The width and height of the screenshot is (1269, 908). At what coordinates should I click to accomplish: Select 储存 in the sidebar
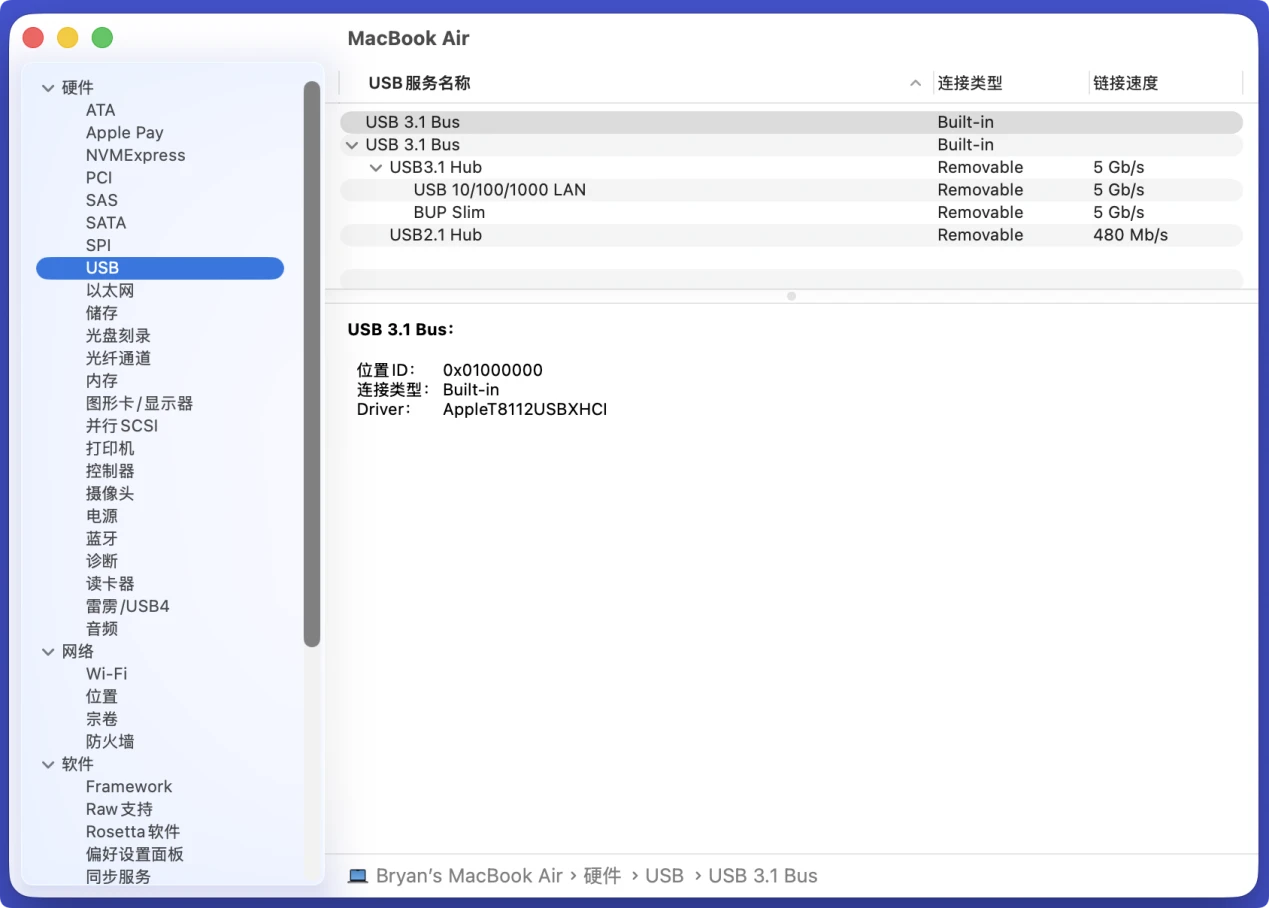pyautogui.click(x=102, y=313)
